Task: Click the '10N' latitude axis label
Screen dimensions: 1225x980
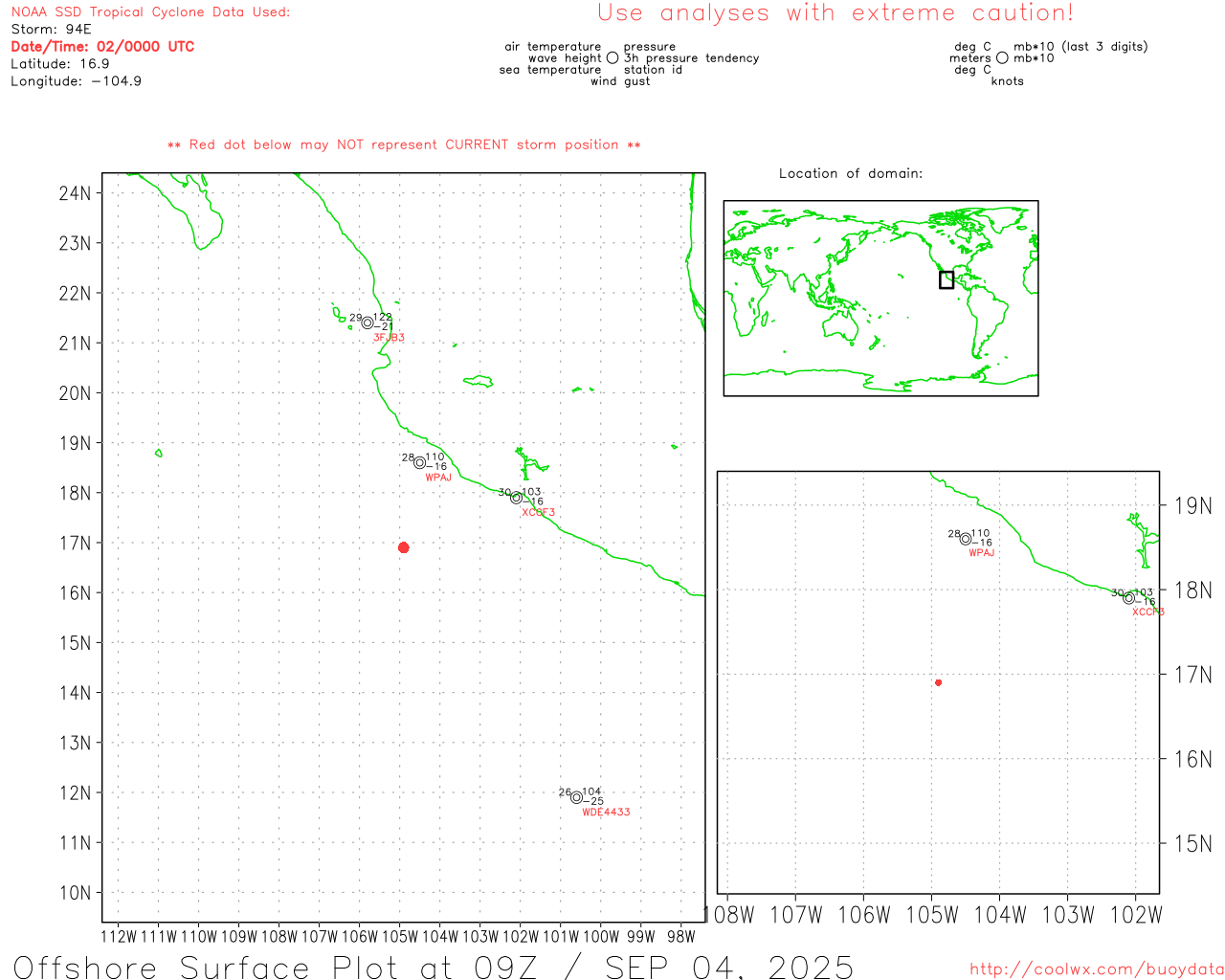Action: 75,893
